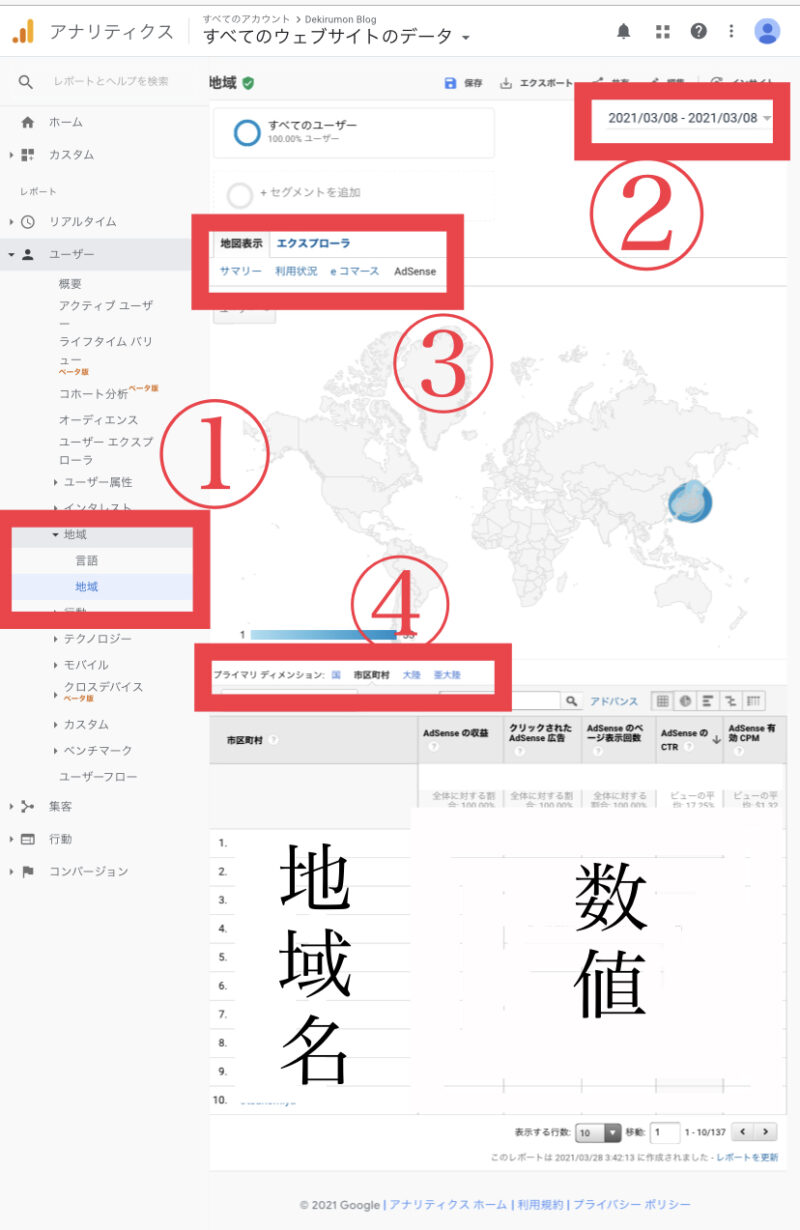Switch to the bar performance view icon
800x1230 pixels.
click(x=708, y=702)
